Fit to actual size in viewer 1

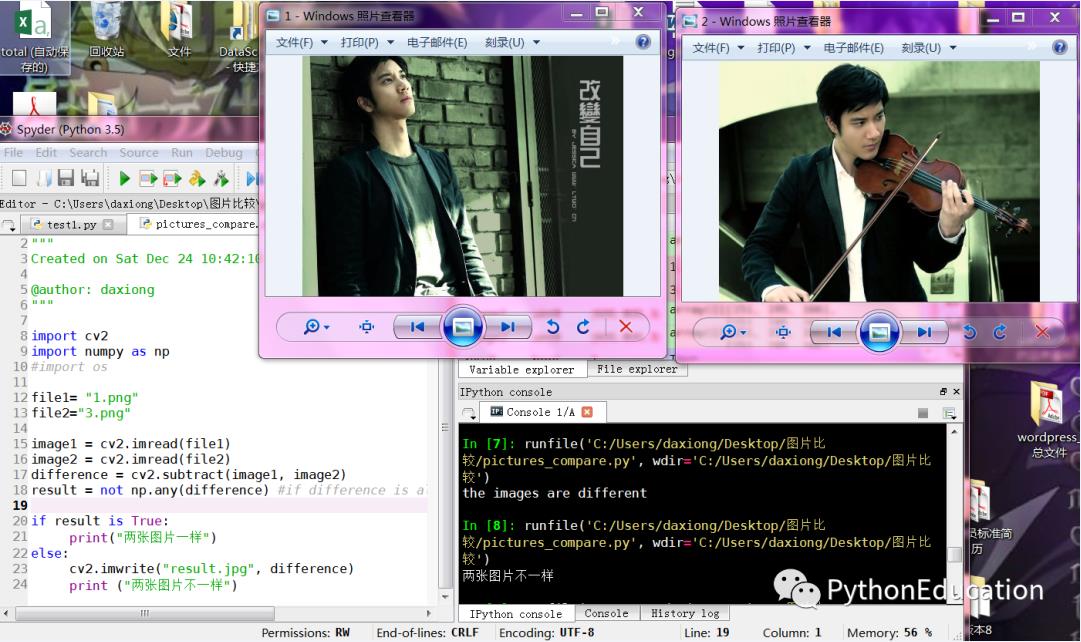(x=367, y=327)
